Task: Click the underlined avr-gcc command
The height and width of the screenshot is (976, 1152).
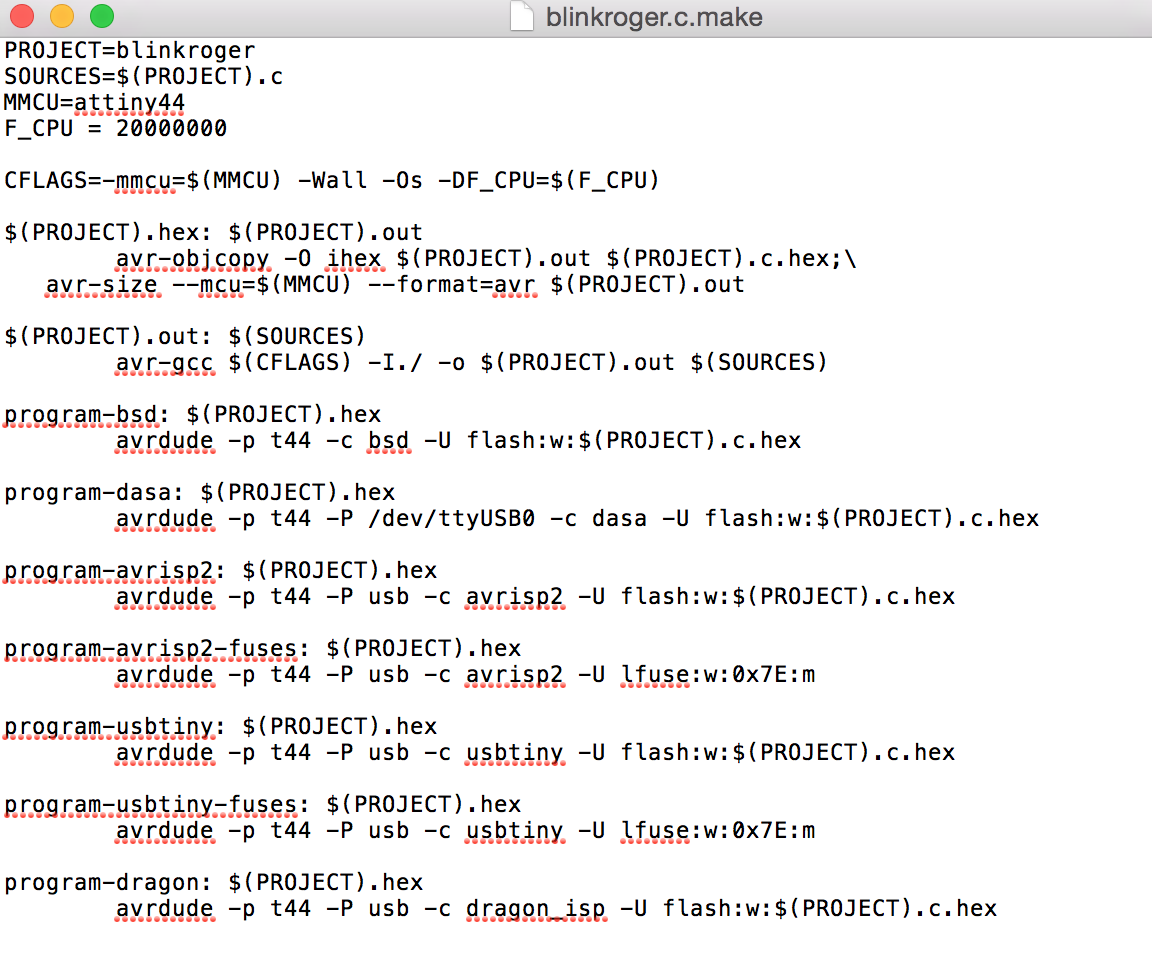Action: pyautogui.click(x=164, y=362)
